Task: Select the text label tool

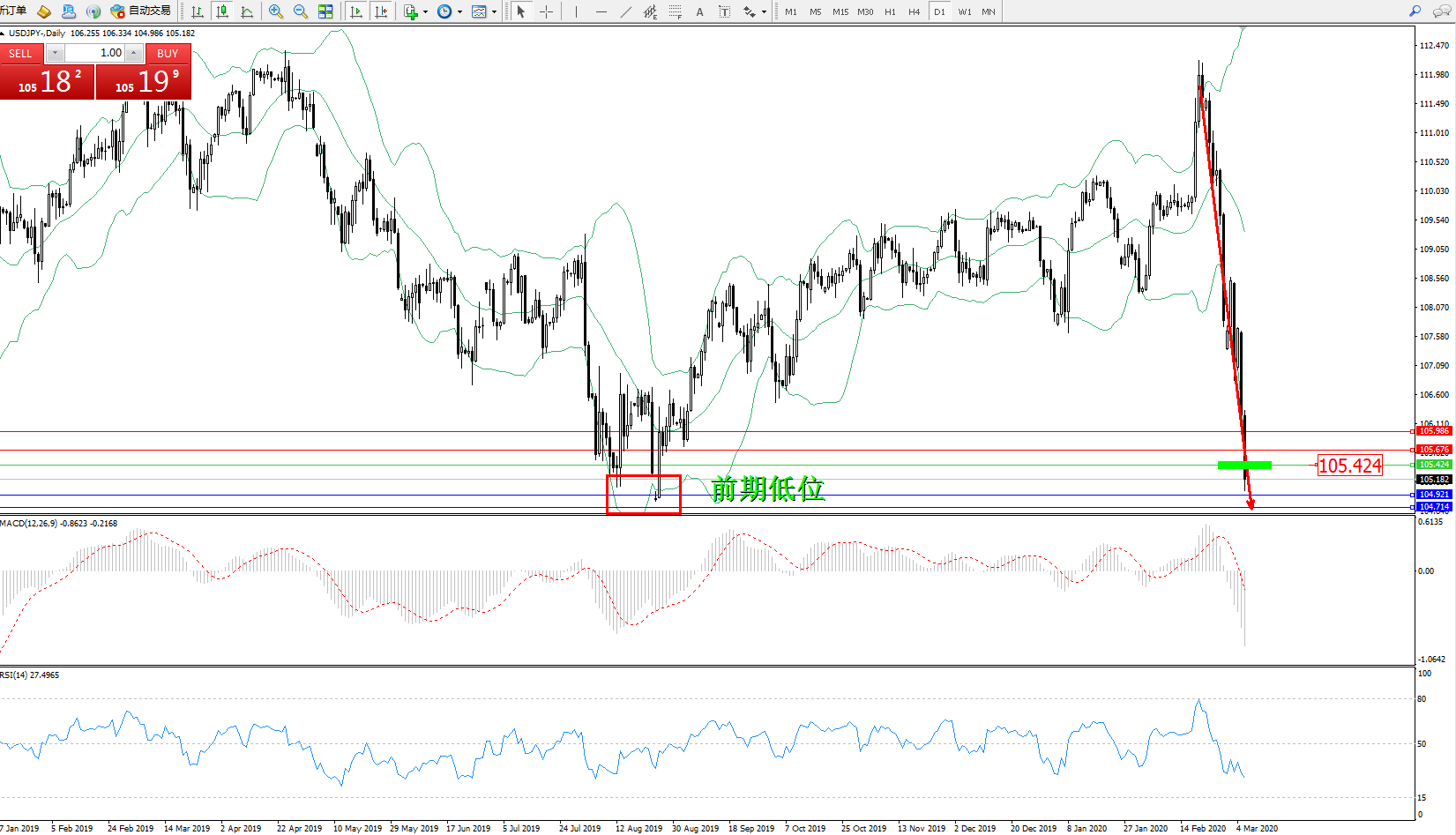Action: click(700, 11)
